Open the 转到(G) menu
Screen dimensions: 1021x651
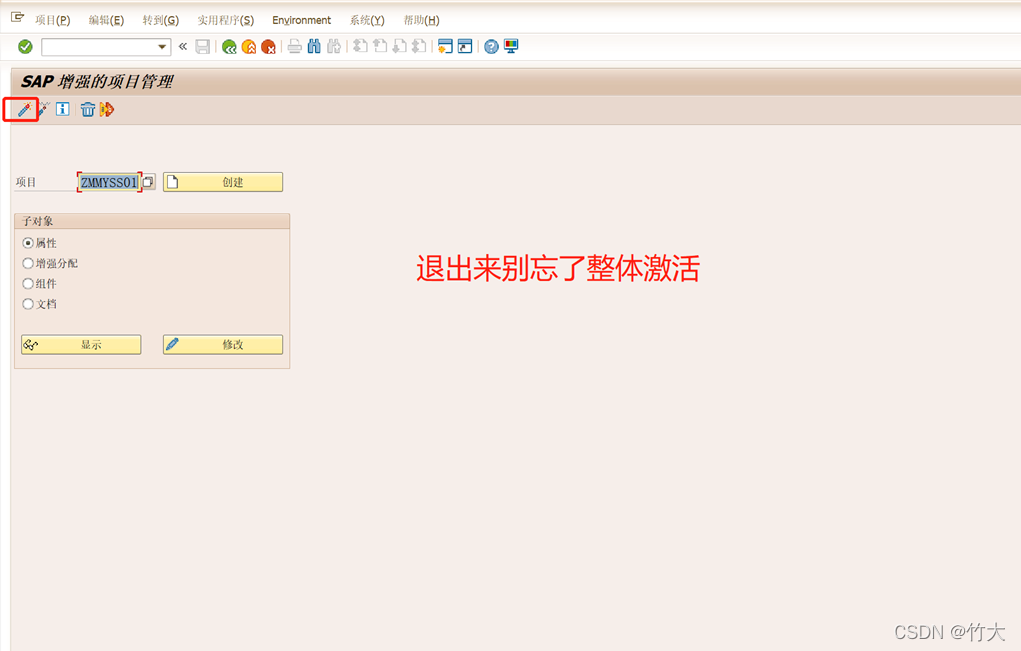(161, 20)
